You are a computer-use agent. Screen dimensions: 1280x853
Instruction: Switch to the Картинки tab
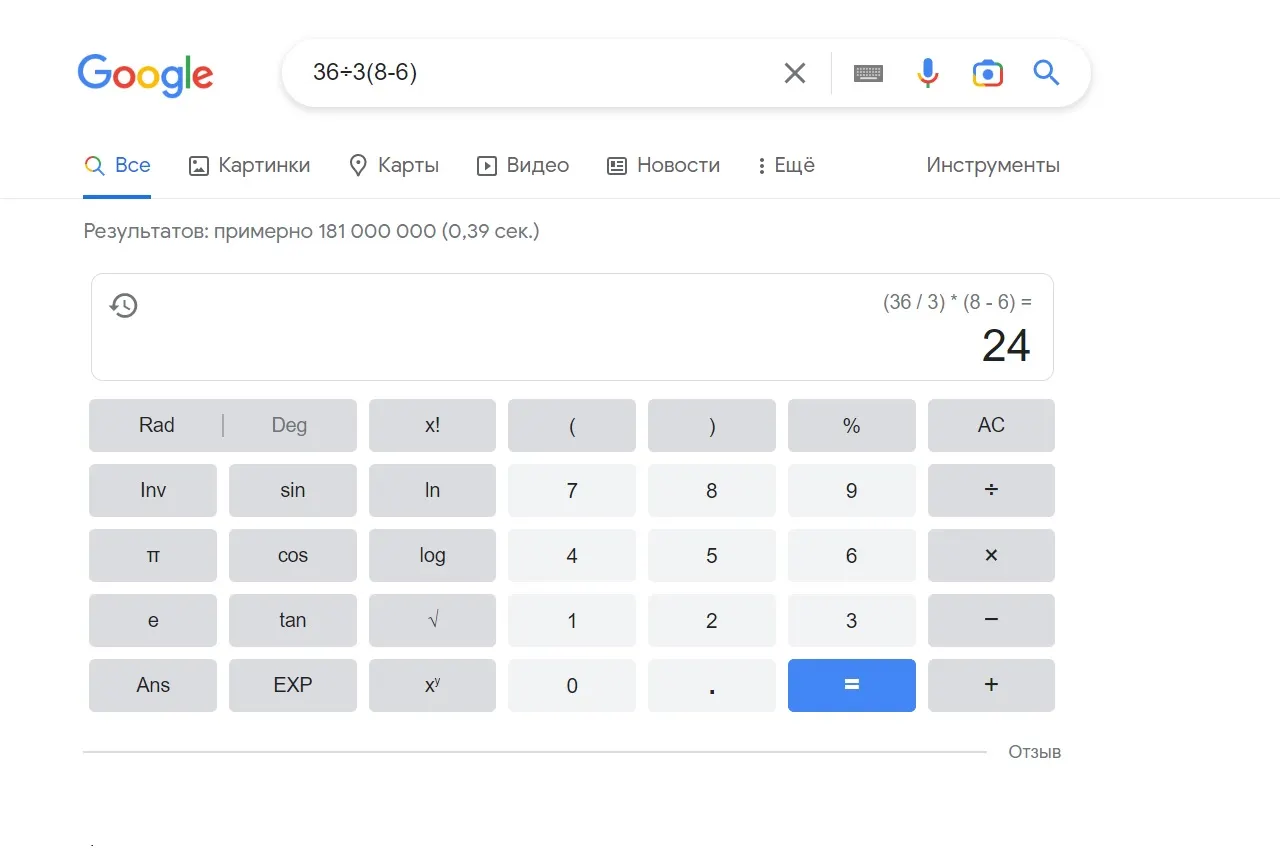250,166
